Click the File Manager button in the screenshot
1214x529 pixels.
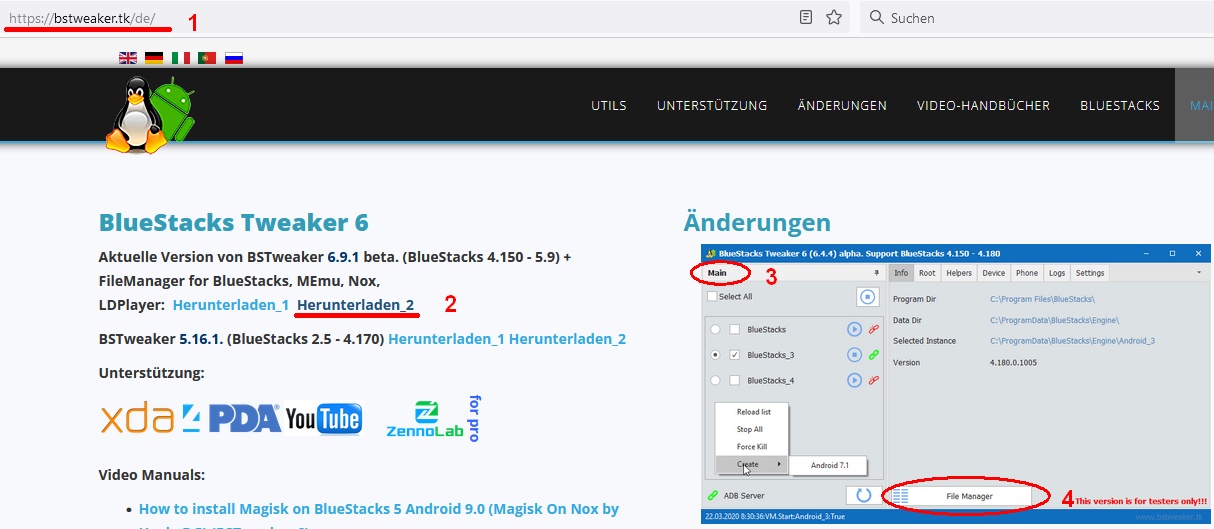(x=970, y=495)
